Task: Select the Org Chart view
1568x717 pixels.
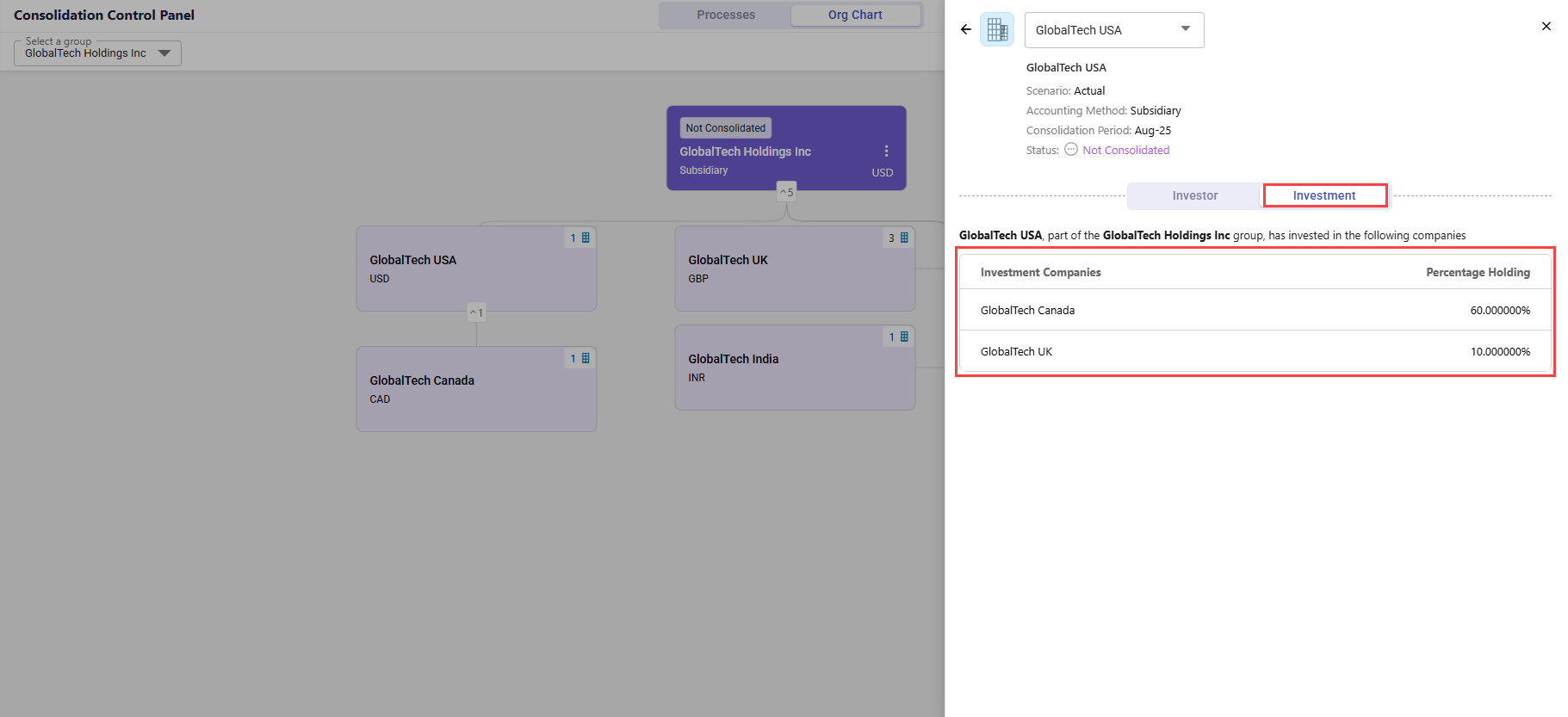Action: (855, 15)
